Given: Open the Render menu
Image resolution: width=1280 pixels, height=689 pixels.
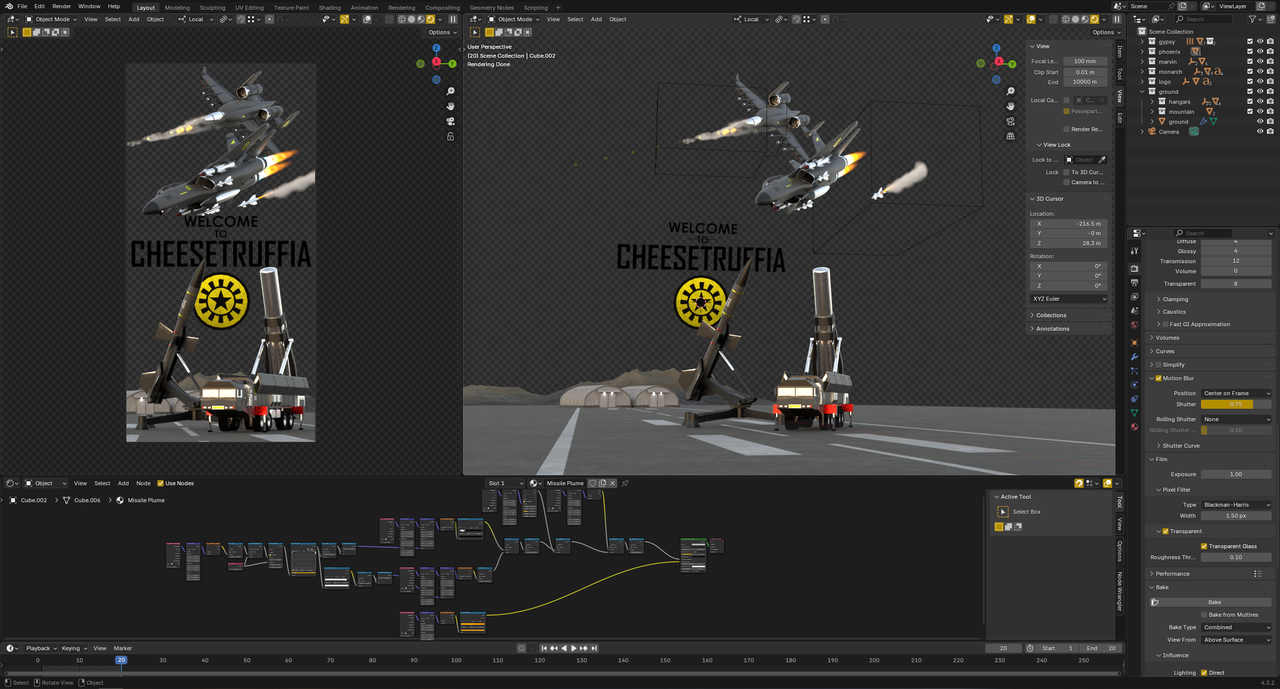Looking at the screenshot, I should [x=62, y=6].
